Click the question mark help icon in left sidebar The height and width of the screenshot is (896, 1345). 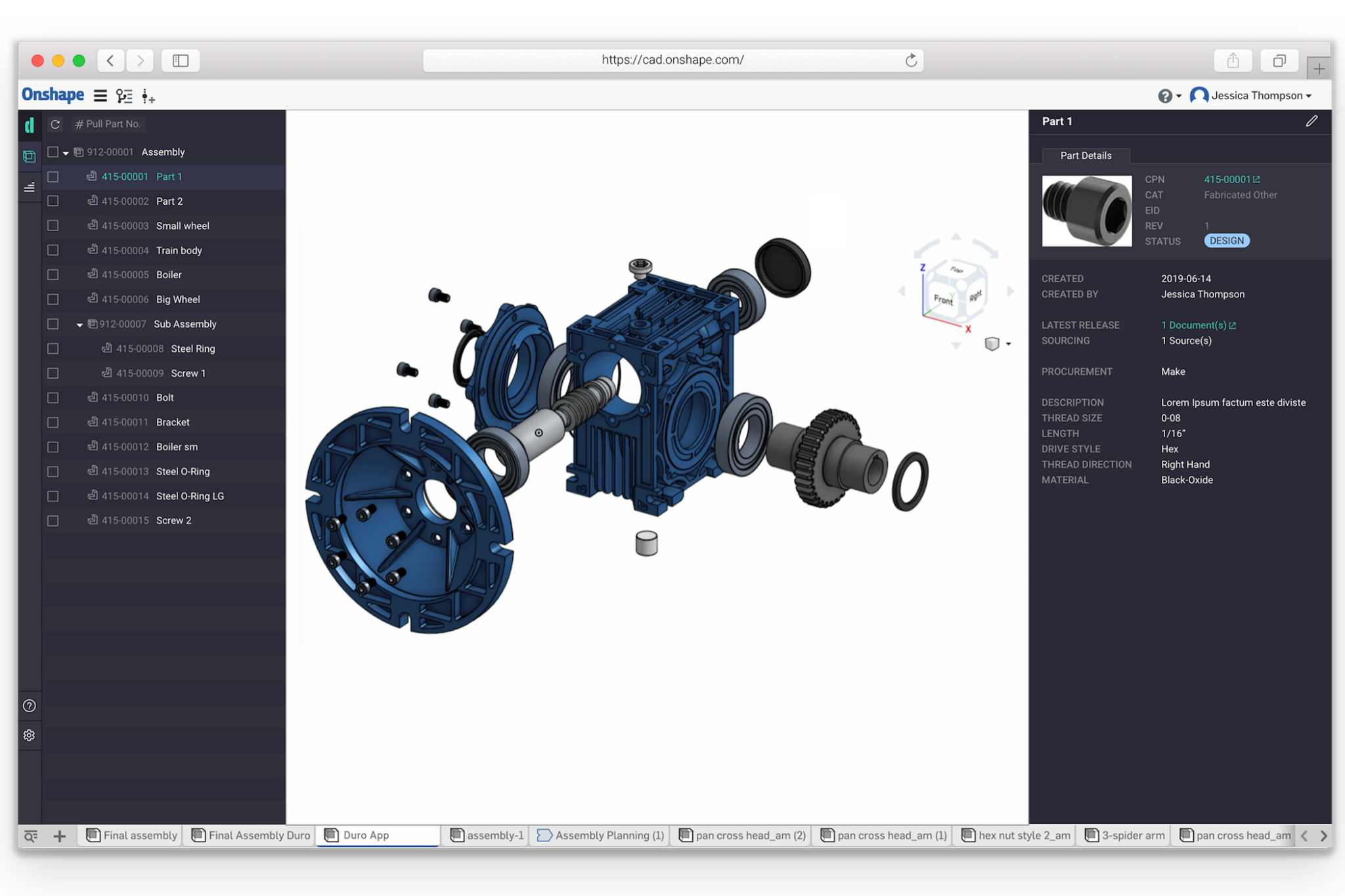pos(29,706)
